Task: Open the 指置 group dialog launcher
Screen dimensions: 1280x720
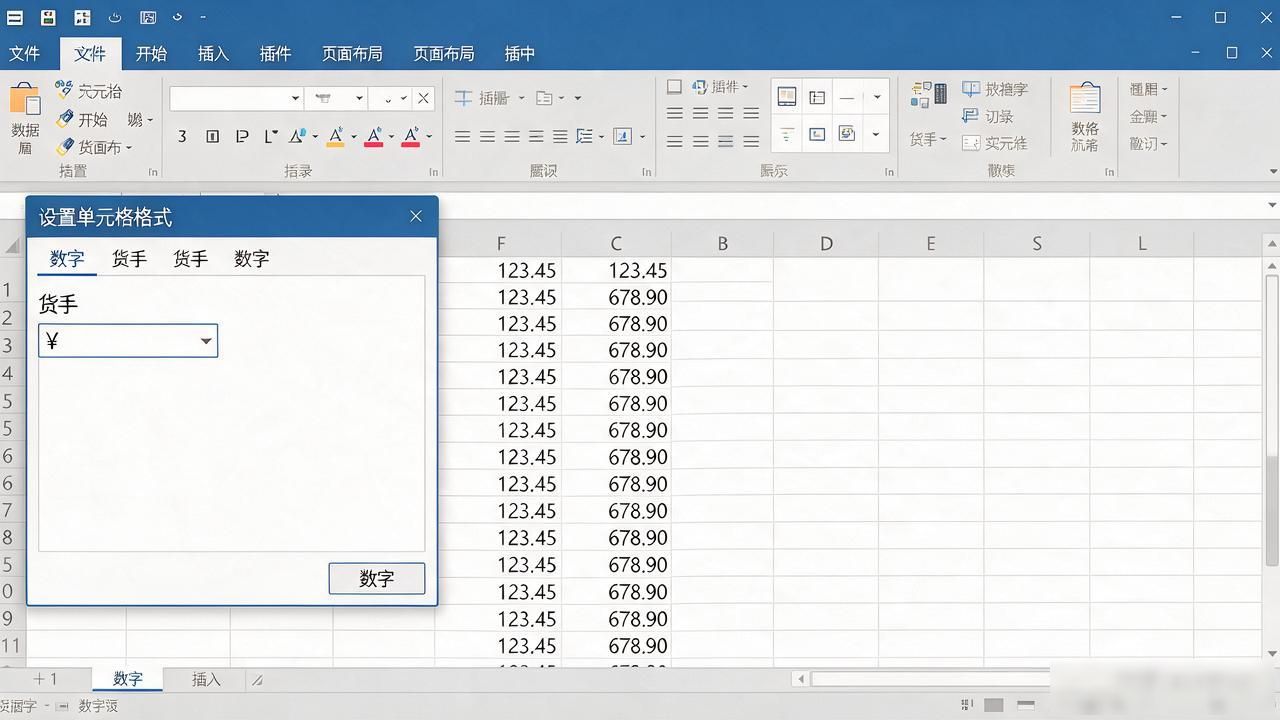Action: (153, 172)
